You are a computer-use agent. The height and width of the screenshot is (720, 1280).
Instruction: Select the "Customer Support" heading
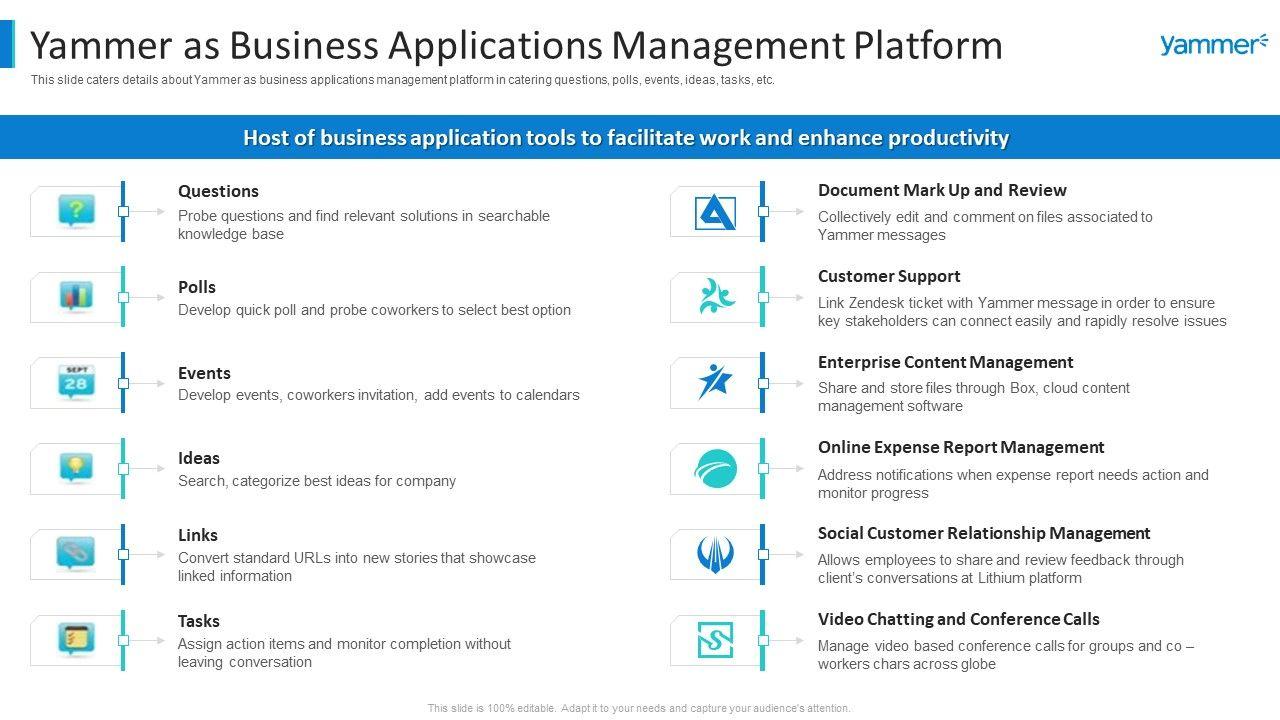(889, 276)
